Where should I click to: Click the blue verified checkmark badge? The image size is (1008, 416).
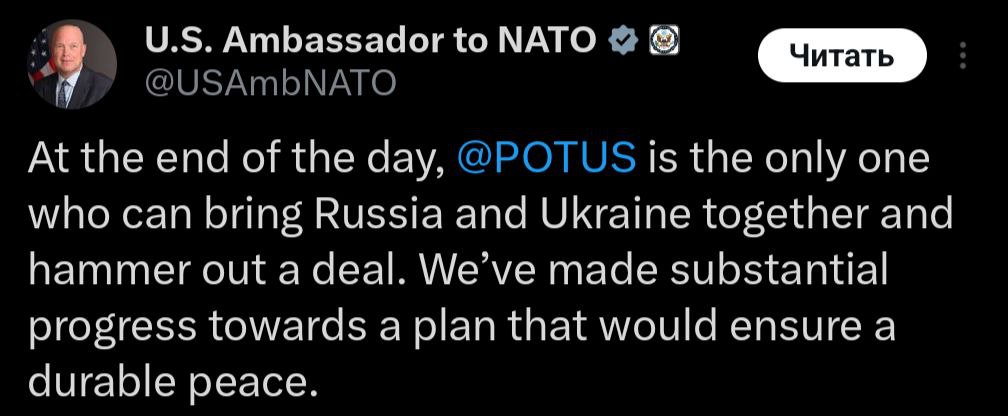click(x=622, y=41)
